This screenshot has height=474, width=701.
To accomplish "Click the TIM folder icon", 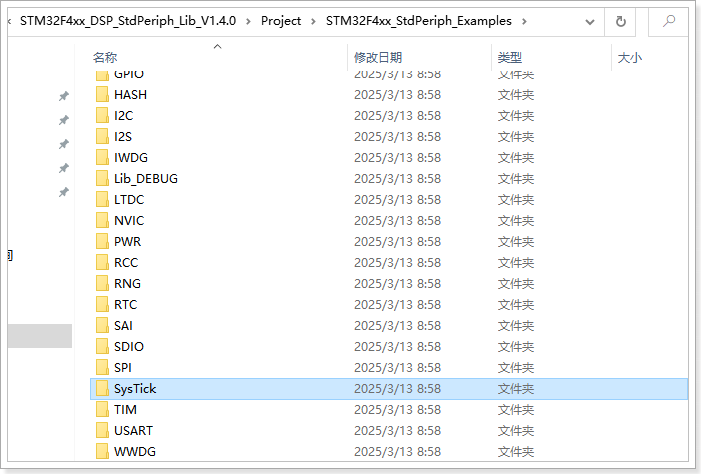I will pyautogui.click(x=102, y=410).
